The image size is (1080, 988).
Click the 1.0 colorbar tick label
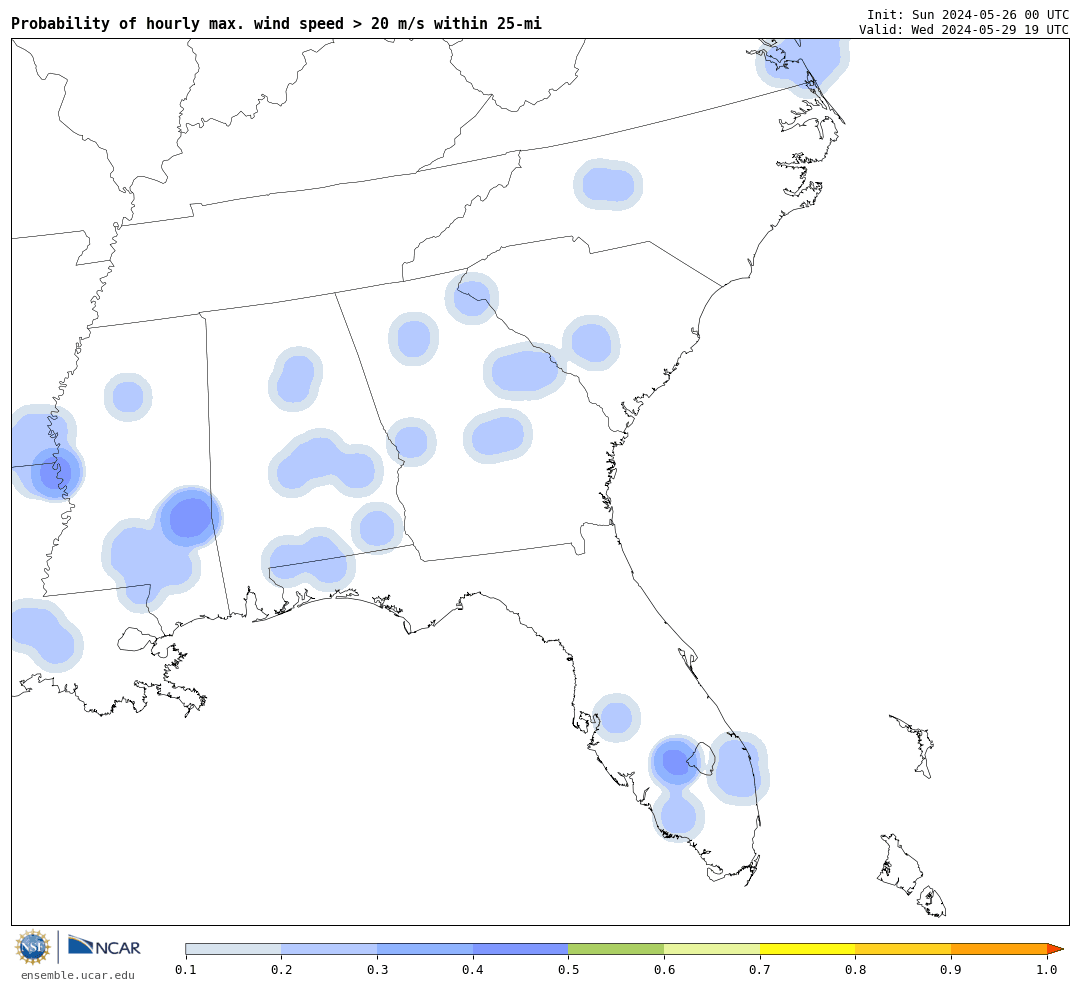click(1047, 970)
